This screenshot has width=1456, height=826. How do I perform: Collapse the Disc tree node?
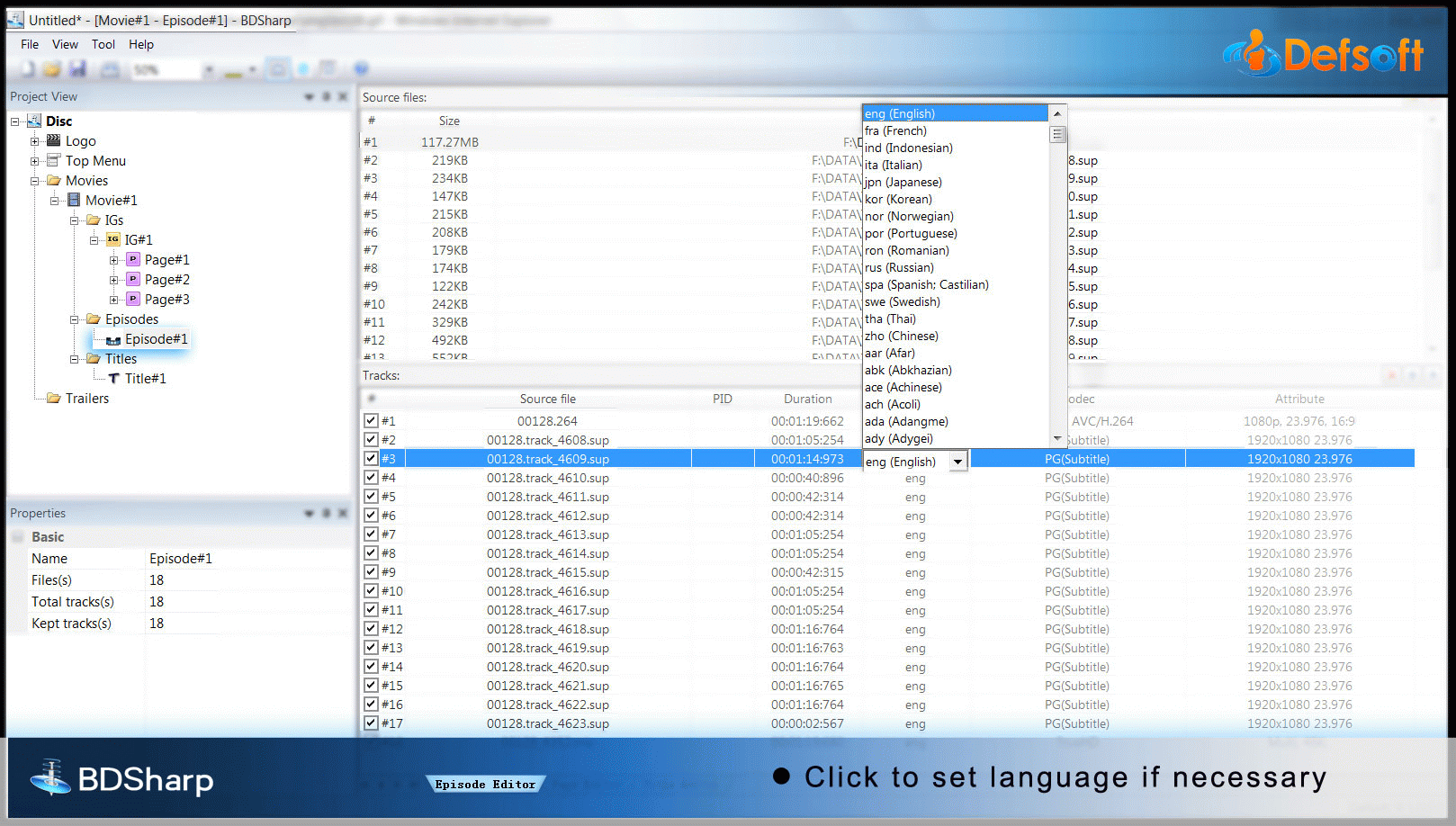coord(14,121)
